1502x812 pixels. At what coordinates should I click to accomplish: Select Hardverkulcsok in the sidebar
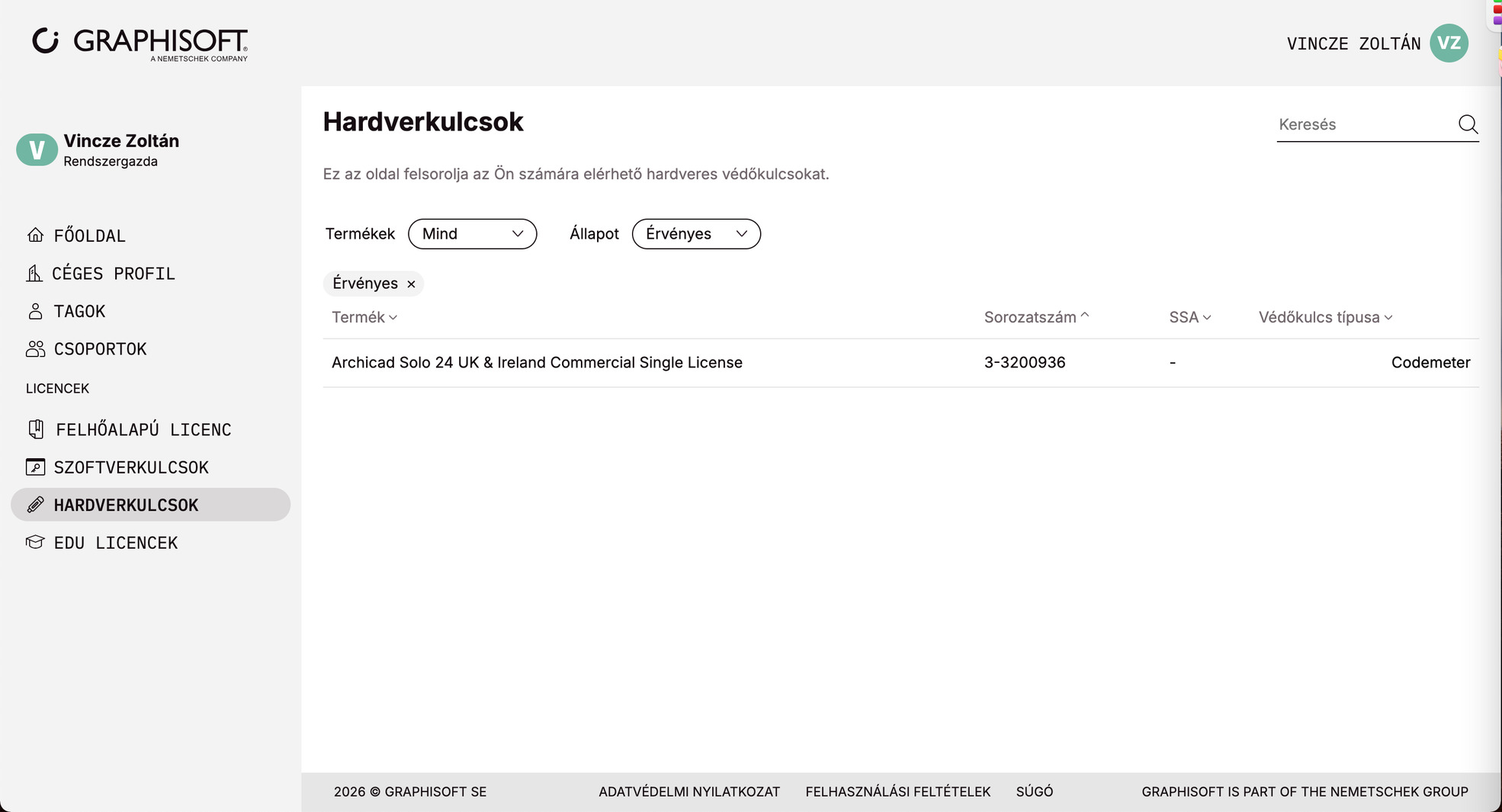[x=151, y=505]
